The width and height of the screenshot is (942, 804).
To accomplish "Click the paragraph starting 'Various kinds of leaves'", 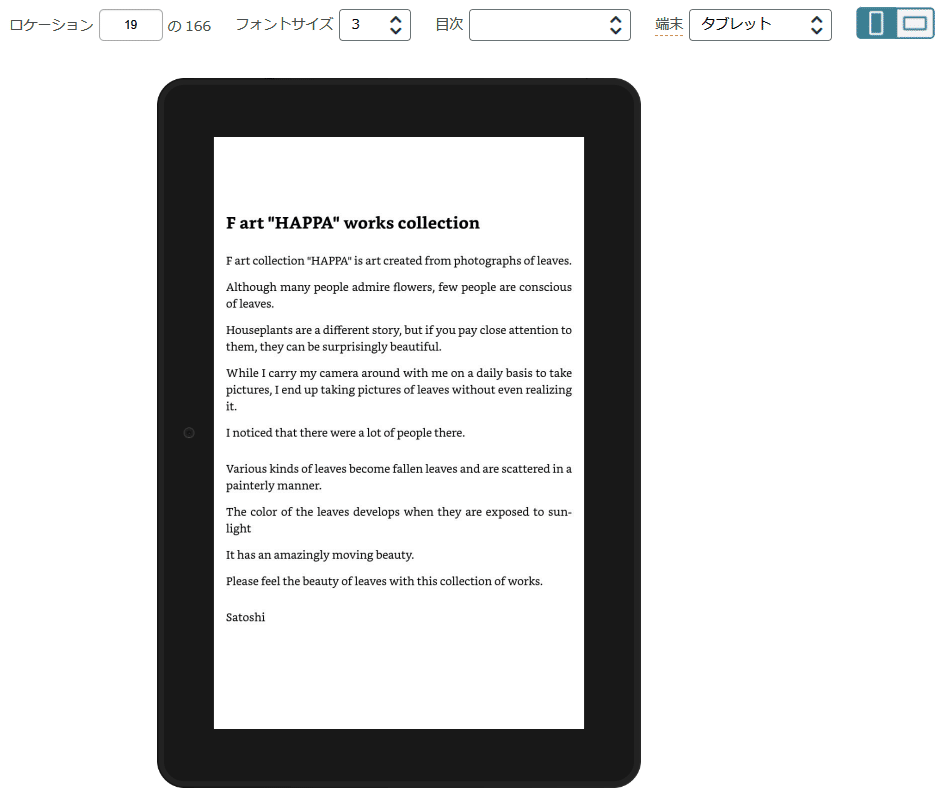I will pyautogui.click(x=399, y=477).
